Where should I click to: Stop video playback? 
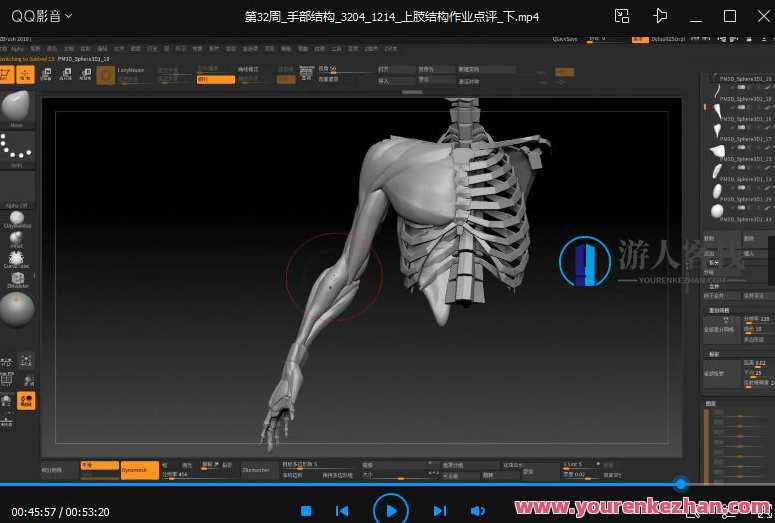click(x=306, y=511)
